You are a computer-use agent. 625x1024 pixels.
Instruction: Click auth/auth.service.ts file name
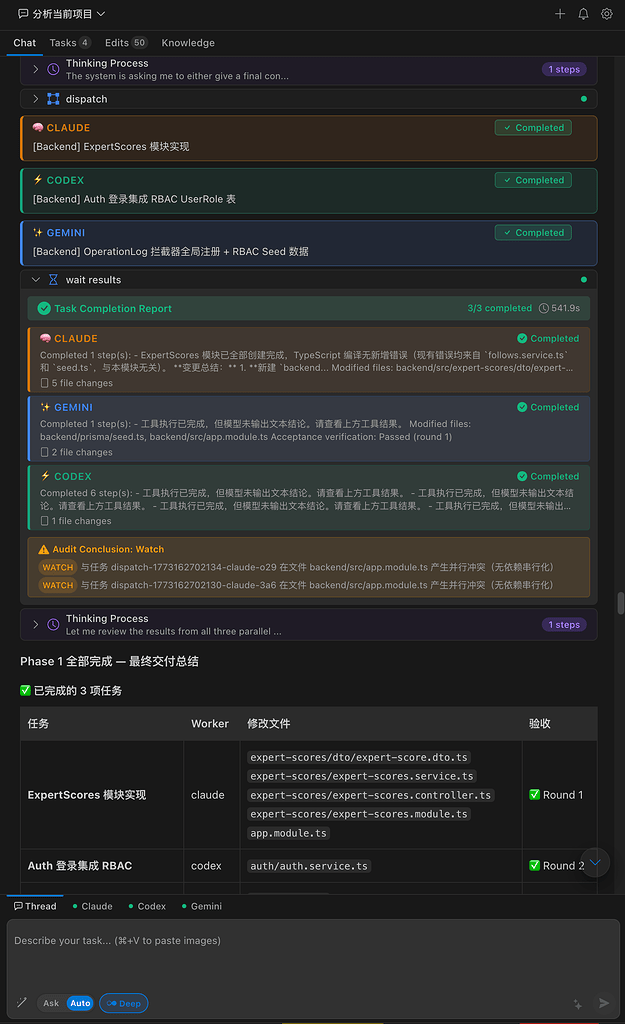tap(309, 866)
